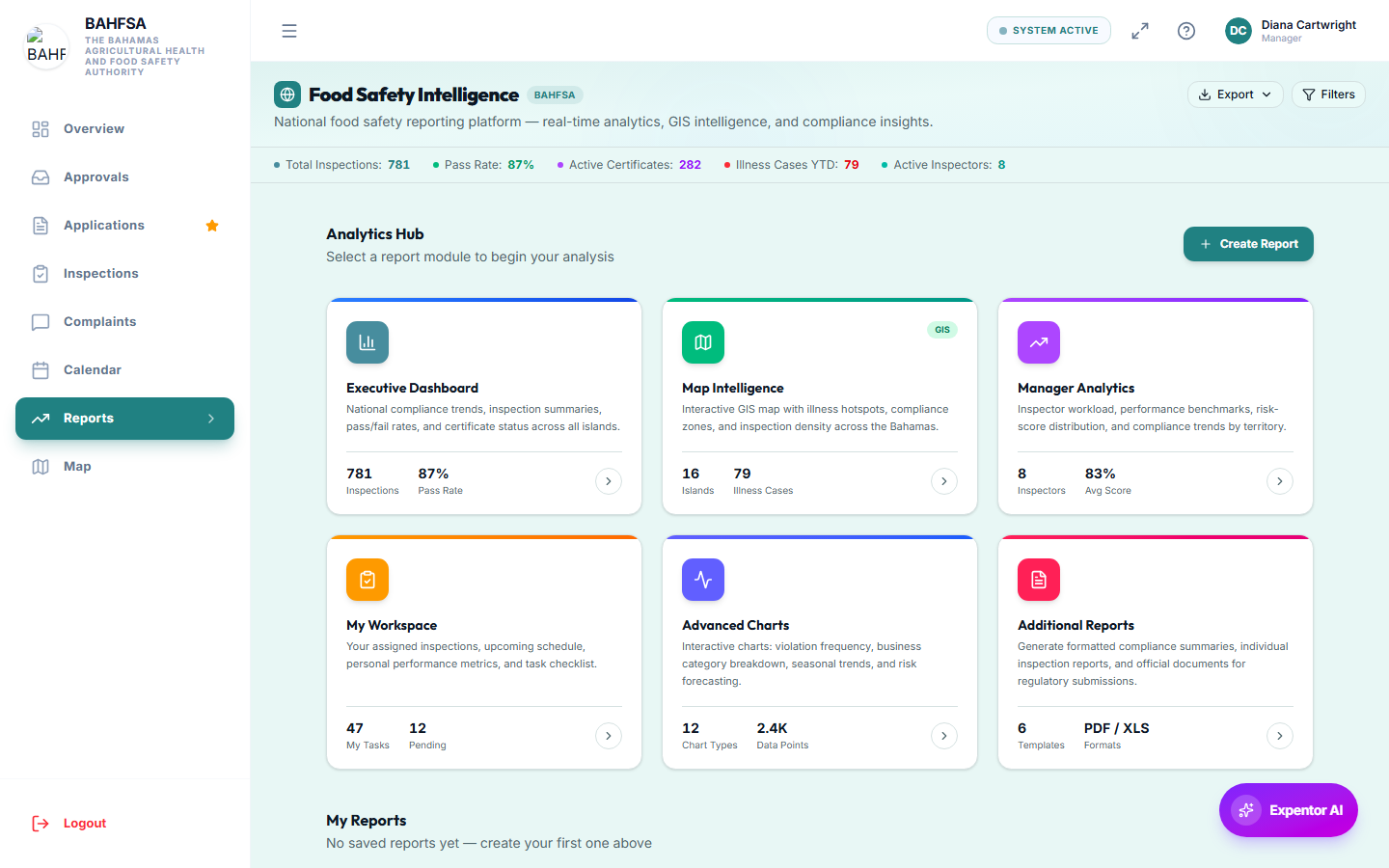Click the Active Inspectors 8 stat
Viewport: 1389px width, 868px height.
tap(943, 165)
